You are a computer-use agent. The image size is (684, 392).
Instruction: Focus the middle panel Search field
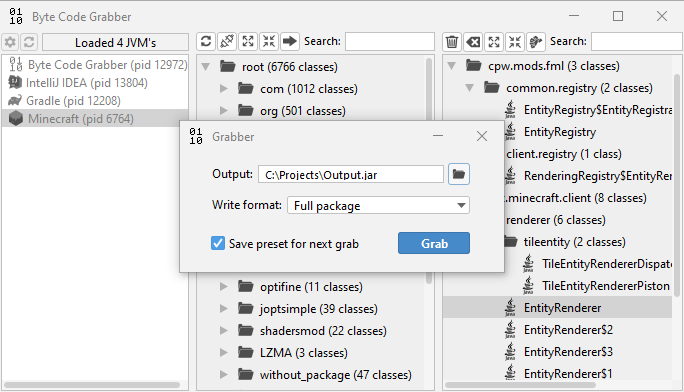(x=390, y=41)
